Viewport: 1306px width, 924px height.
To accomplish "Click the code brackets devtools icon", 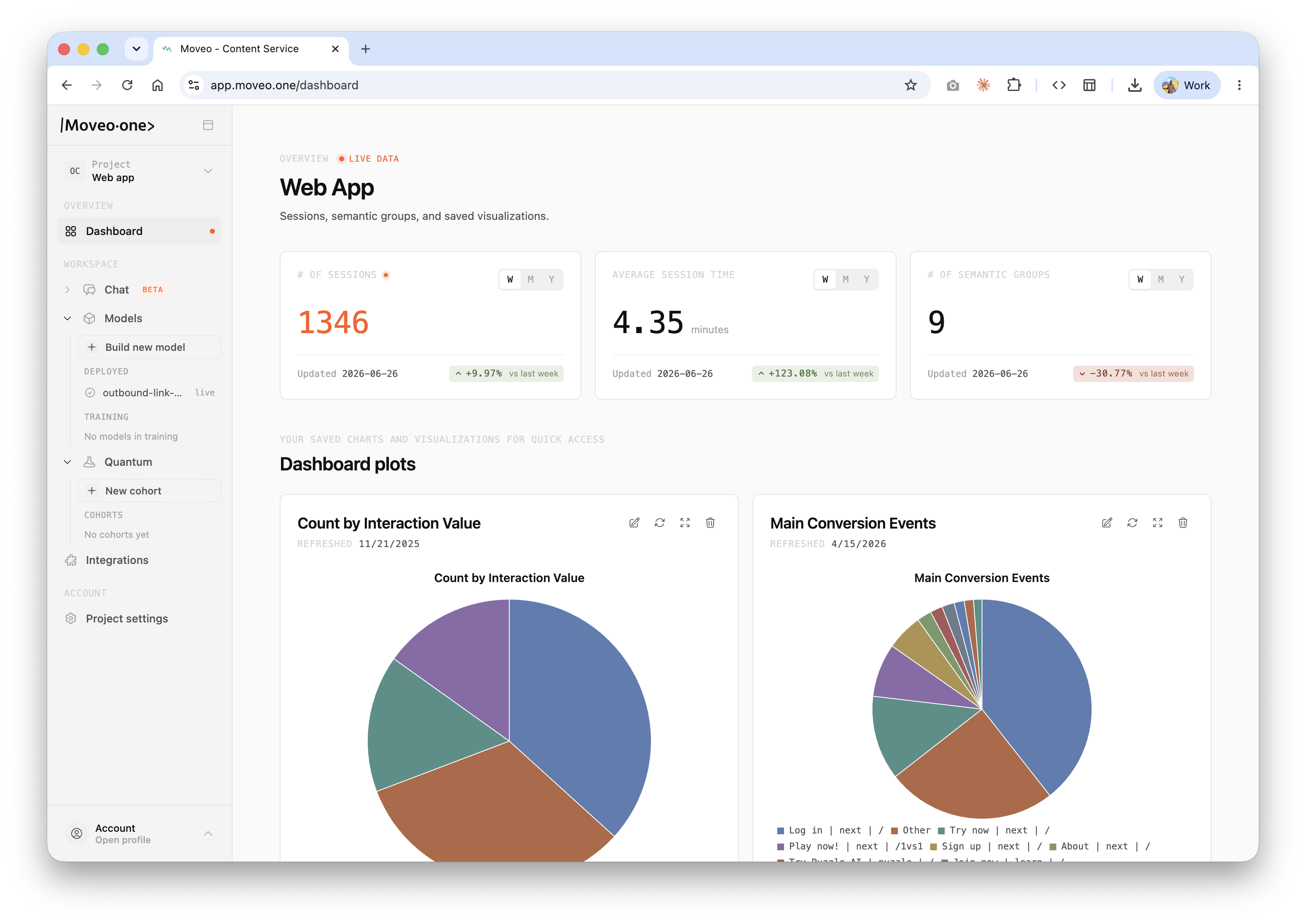I will pyautogui.click(x=1058, y=85).
